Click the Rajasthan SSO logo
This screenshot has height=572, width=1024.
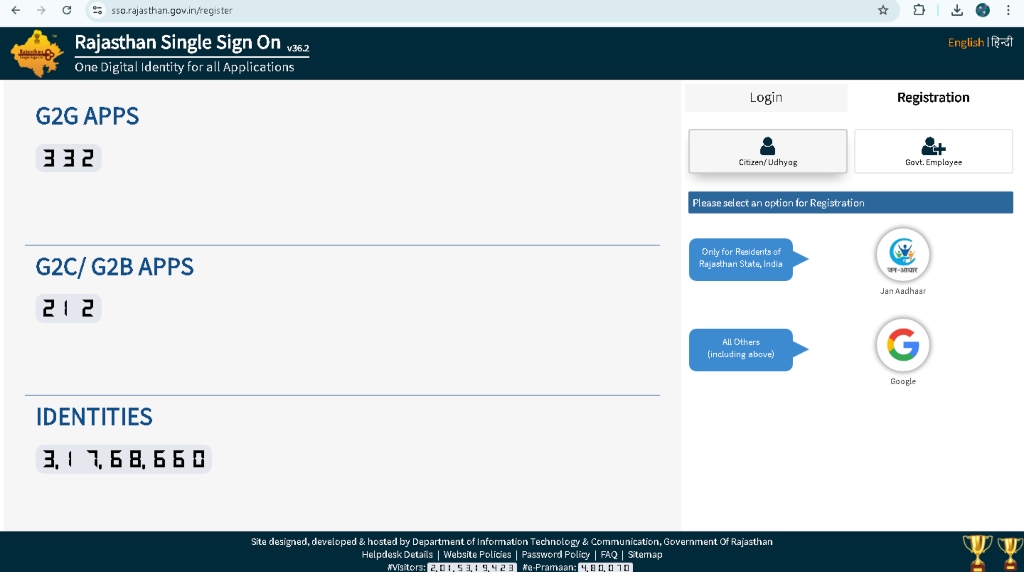37,54
